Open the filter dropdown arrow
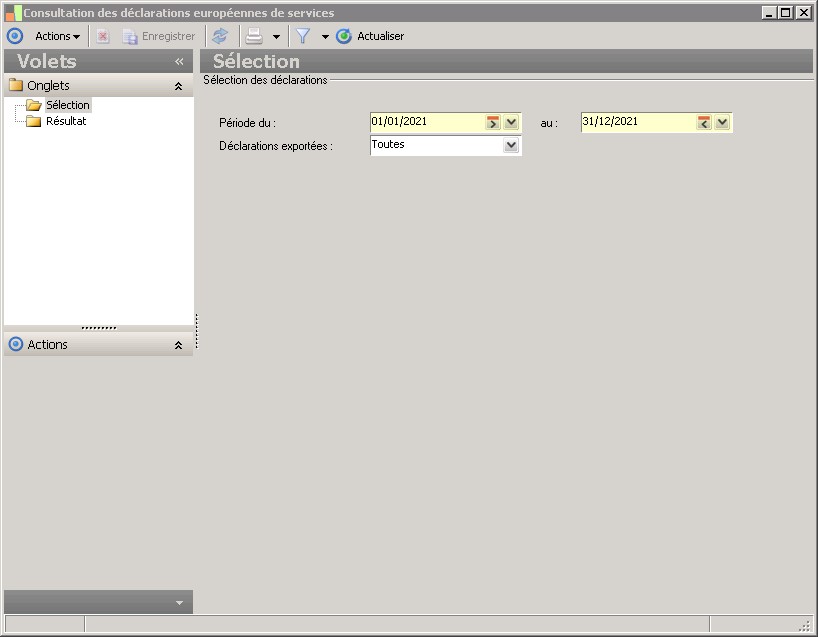The width and height of the screenshot is (818, 637). [325, 37]
